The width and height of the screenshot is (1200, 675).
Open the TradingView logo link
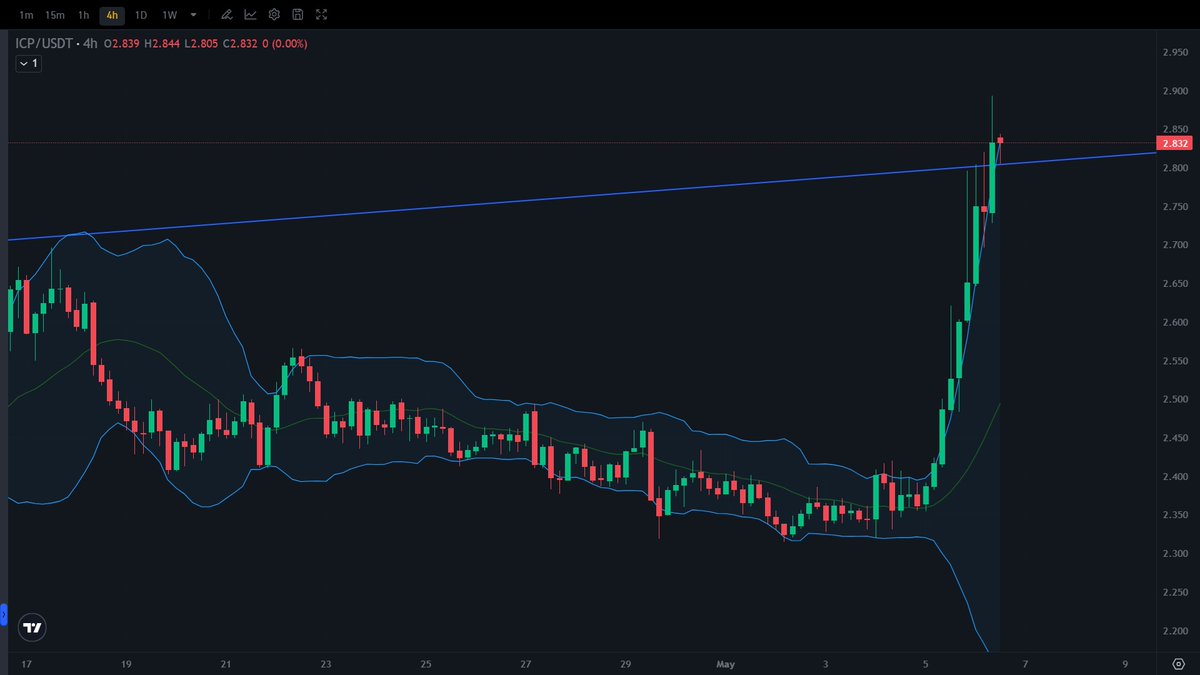point(33,628)
